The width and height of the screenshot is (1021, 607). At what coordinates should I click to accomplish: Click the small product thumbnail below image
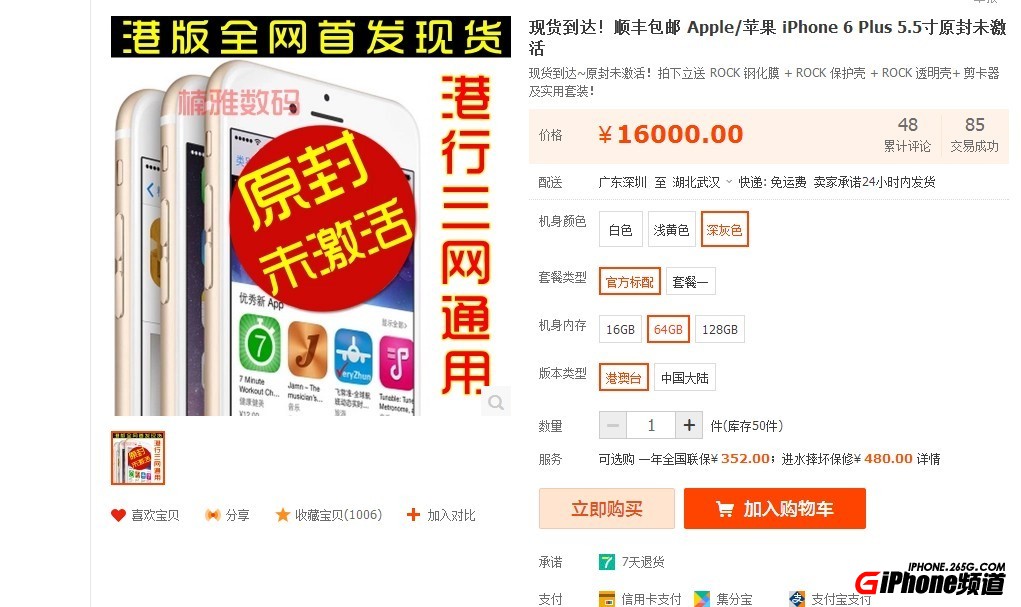pyautogui.click(x=138, y=458)
